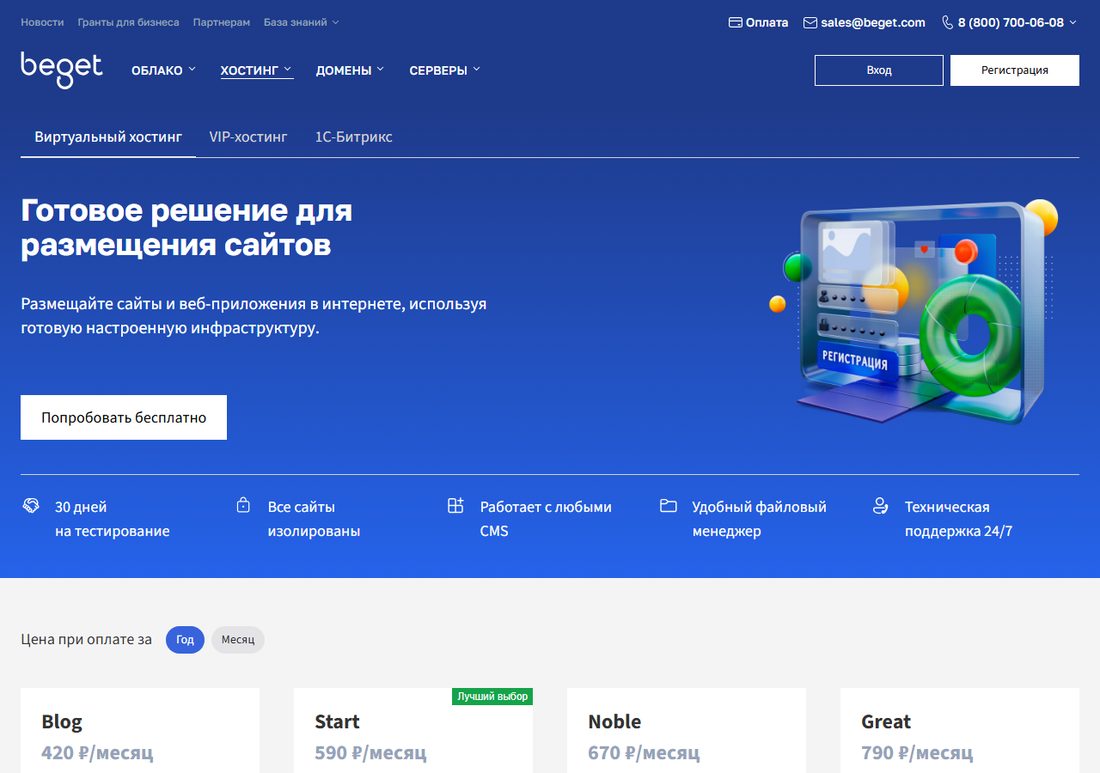
Task: Click the Техническая поддержка 24/7 text
Action: (958, 519)
